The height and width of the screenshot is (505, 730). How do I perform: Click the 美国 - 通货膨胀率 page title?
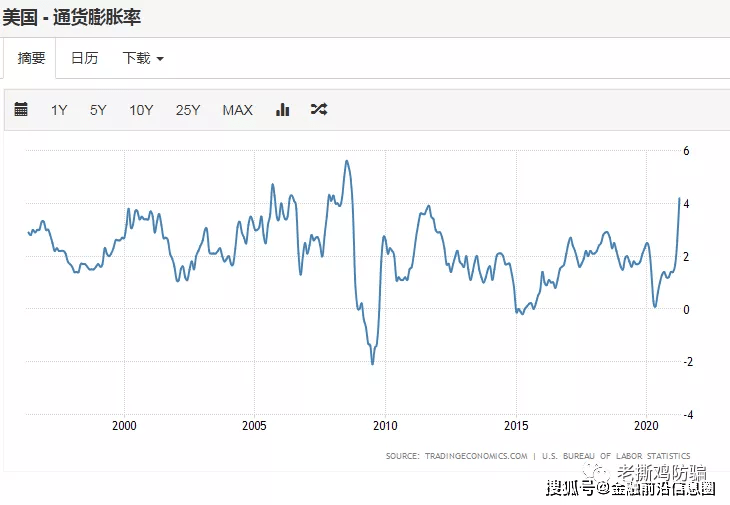(71, 17)
